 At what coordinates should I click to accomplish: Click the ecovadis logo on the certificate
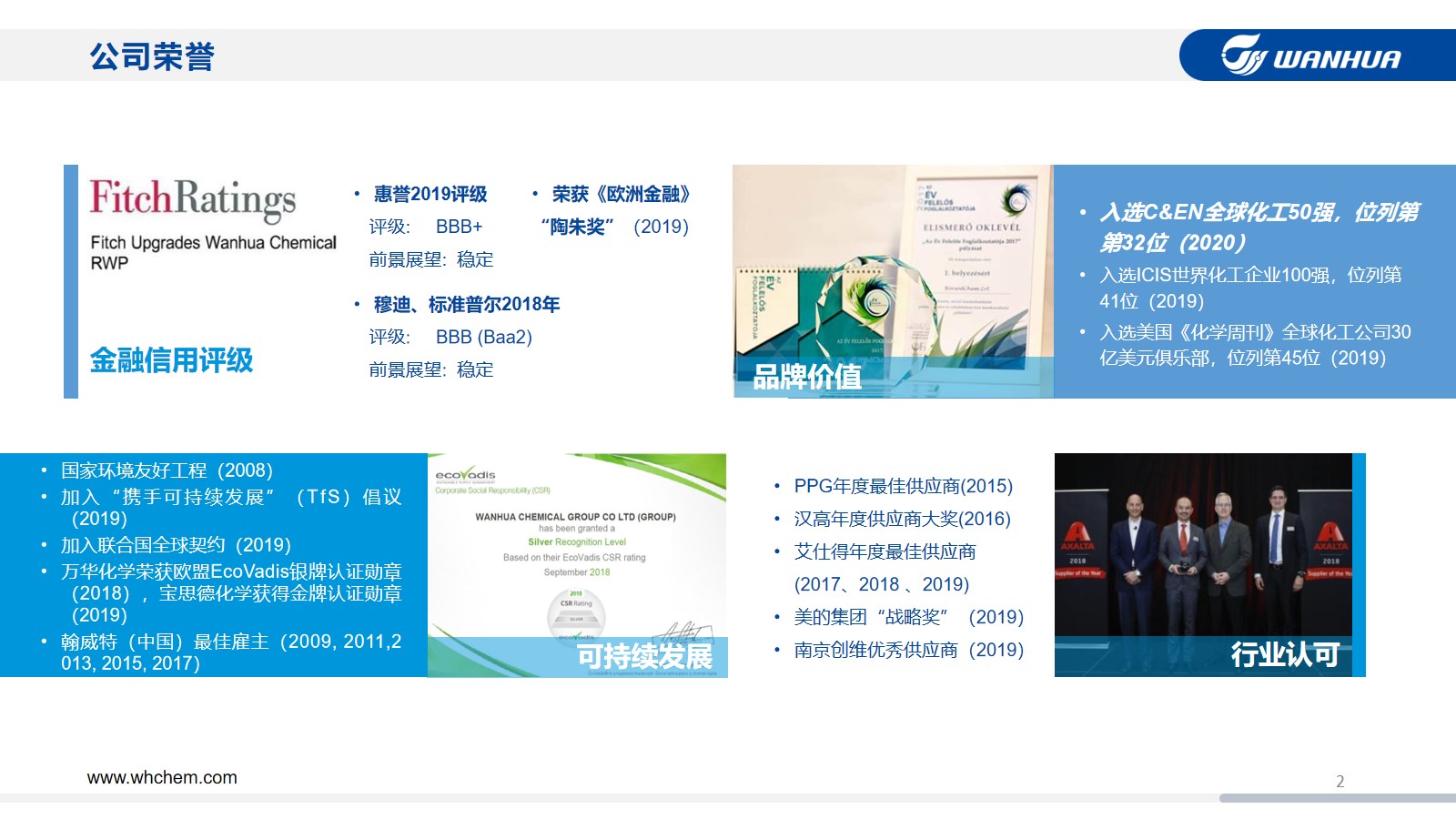465,474
